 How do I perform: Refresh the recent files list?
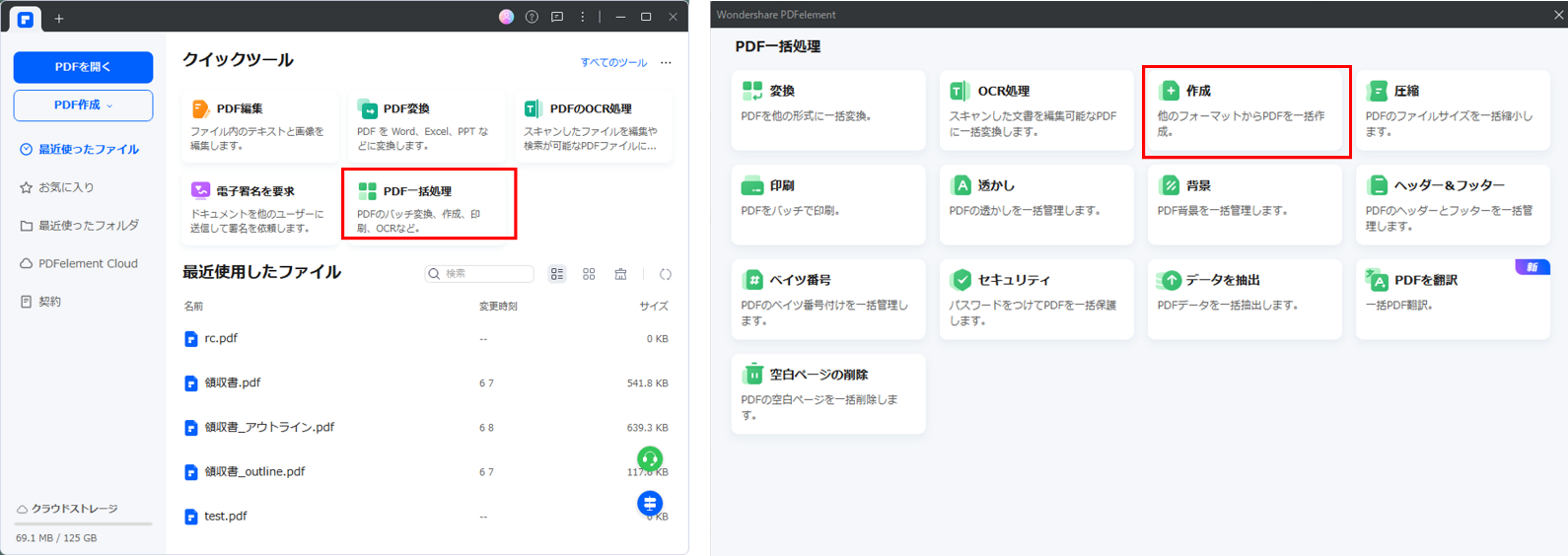coord(666,274)
